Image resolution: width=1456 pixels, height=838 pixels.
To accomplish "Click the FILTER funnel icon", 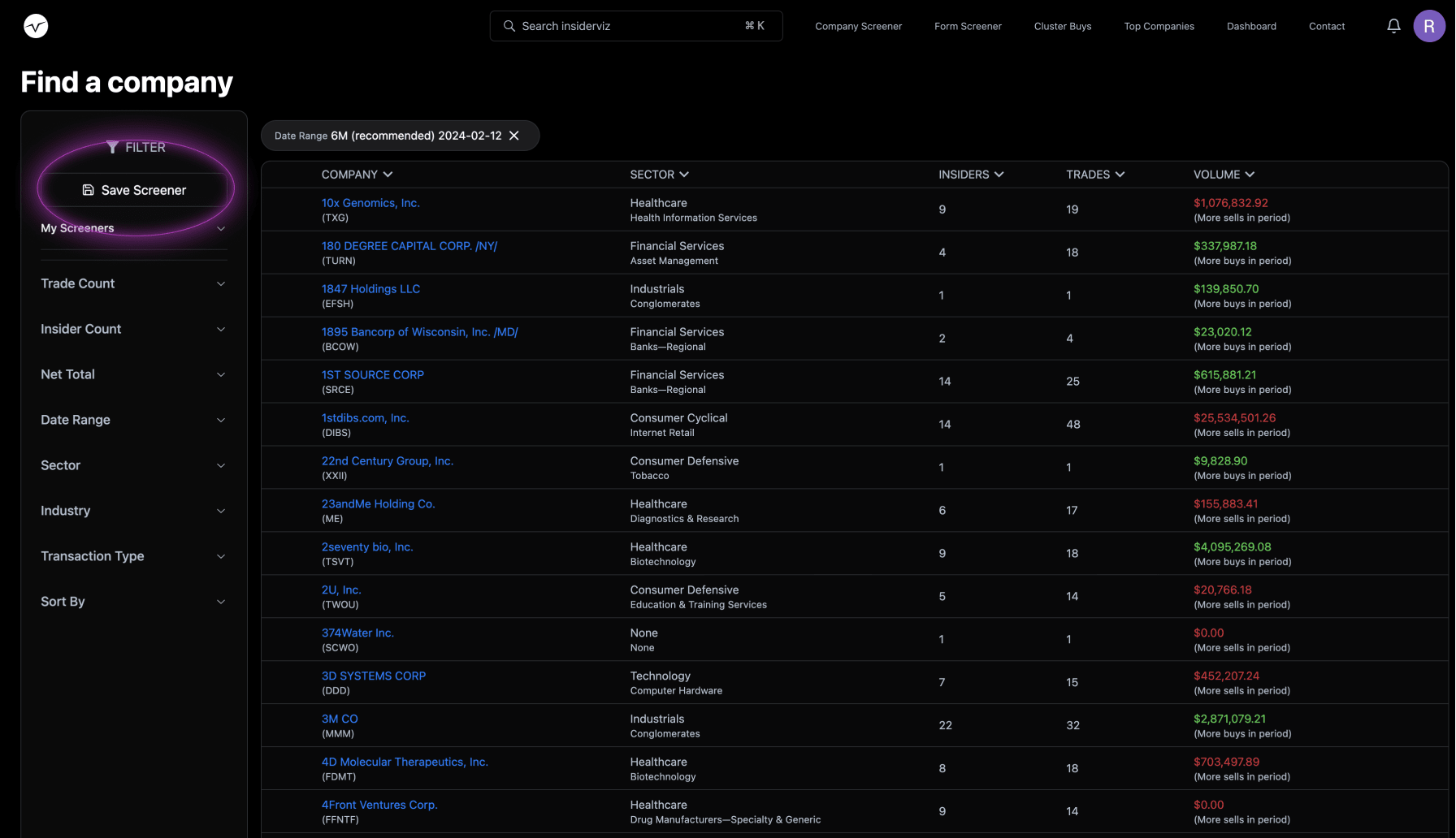I will 112,147.
